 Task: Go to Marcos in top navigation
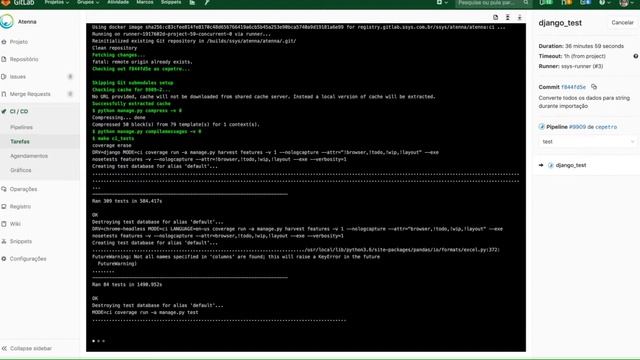144,2
